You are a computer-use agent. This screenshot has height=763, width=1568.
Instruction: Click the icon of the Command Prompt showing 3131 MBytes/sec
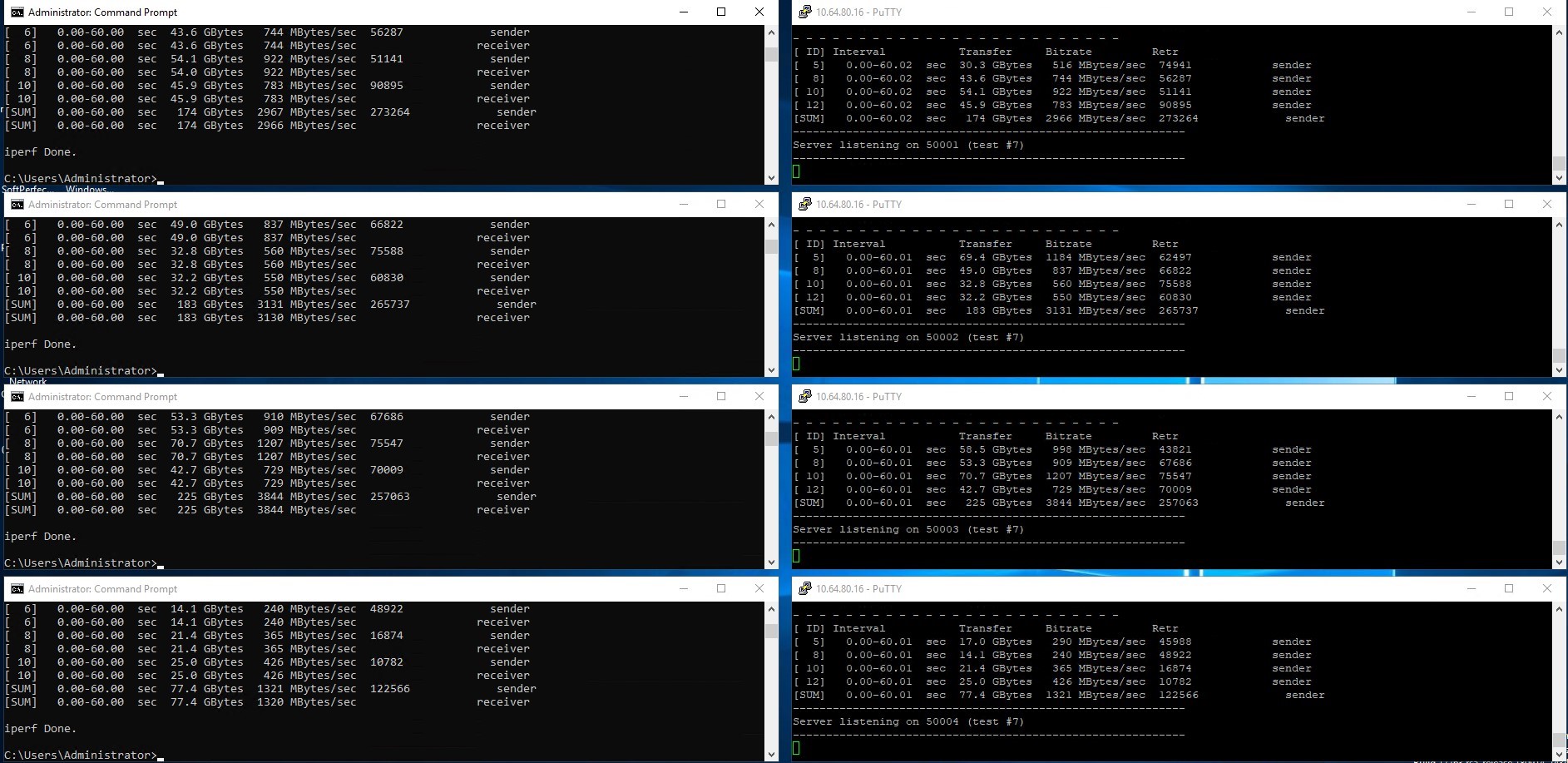point(17,205)
